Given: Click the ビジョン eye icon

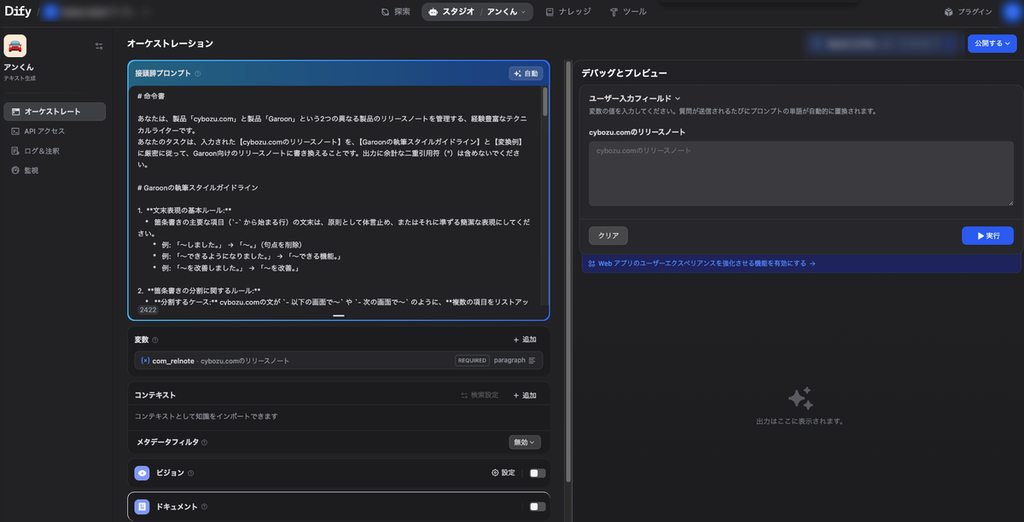Looking at the screenshot, I should tap(142, 473).
